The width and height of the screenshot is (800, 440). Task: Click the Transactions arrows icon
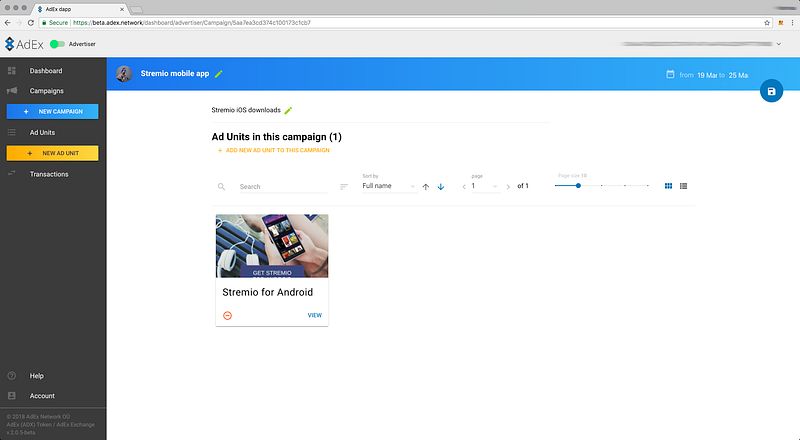coord(12,174)
